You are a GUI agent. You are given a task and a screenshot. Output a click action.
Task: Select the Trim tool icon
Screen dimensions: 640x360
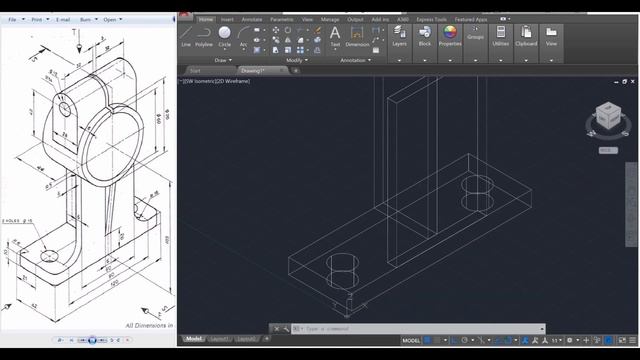(x=300, y=30)
